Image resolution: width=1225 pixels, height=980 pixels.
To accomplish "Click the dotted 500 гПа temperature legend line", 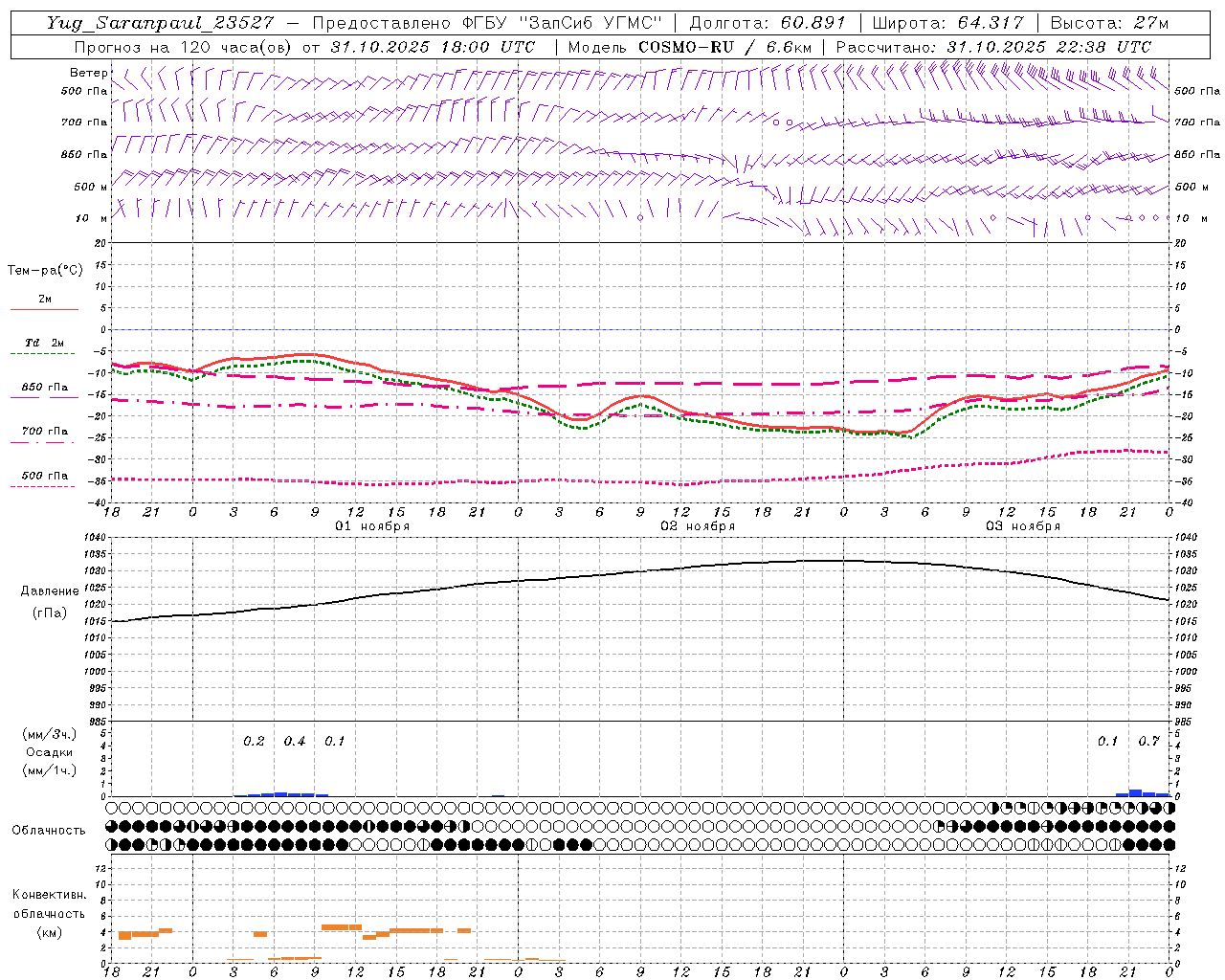I will point(42,486).
